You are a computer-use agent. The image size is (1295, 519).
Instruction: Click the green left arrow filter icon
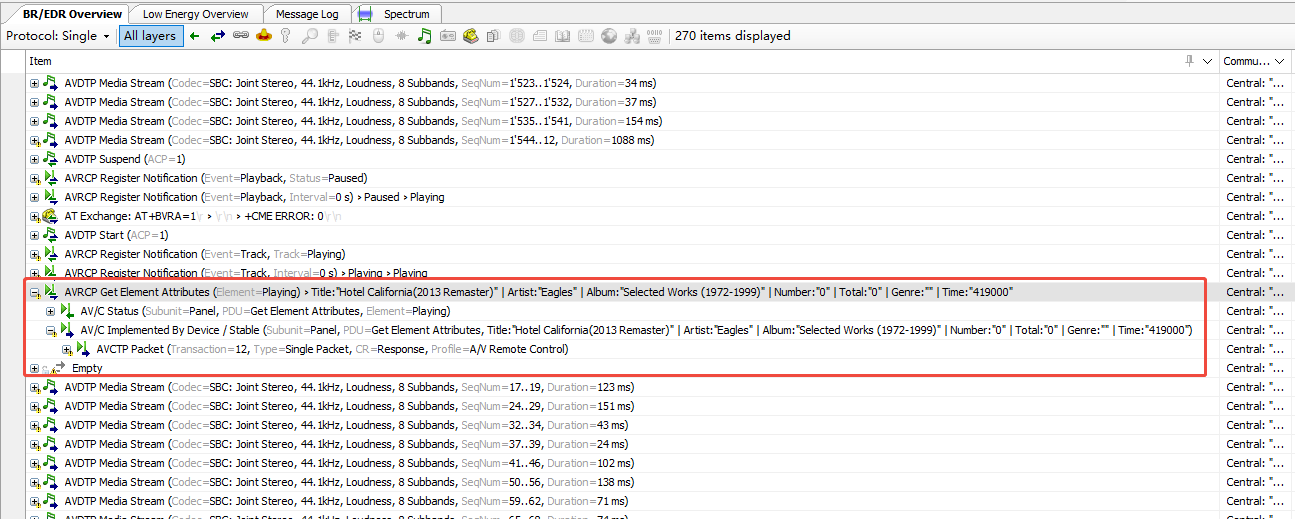195,36
